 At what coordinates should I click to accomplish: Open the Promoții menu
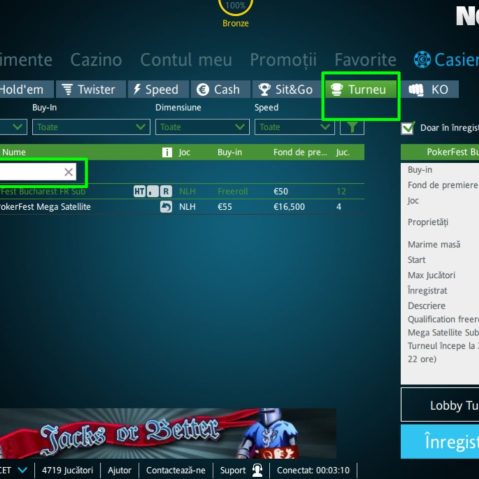click(x=283, y=60)
